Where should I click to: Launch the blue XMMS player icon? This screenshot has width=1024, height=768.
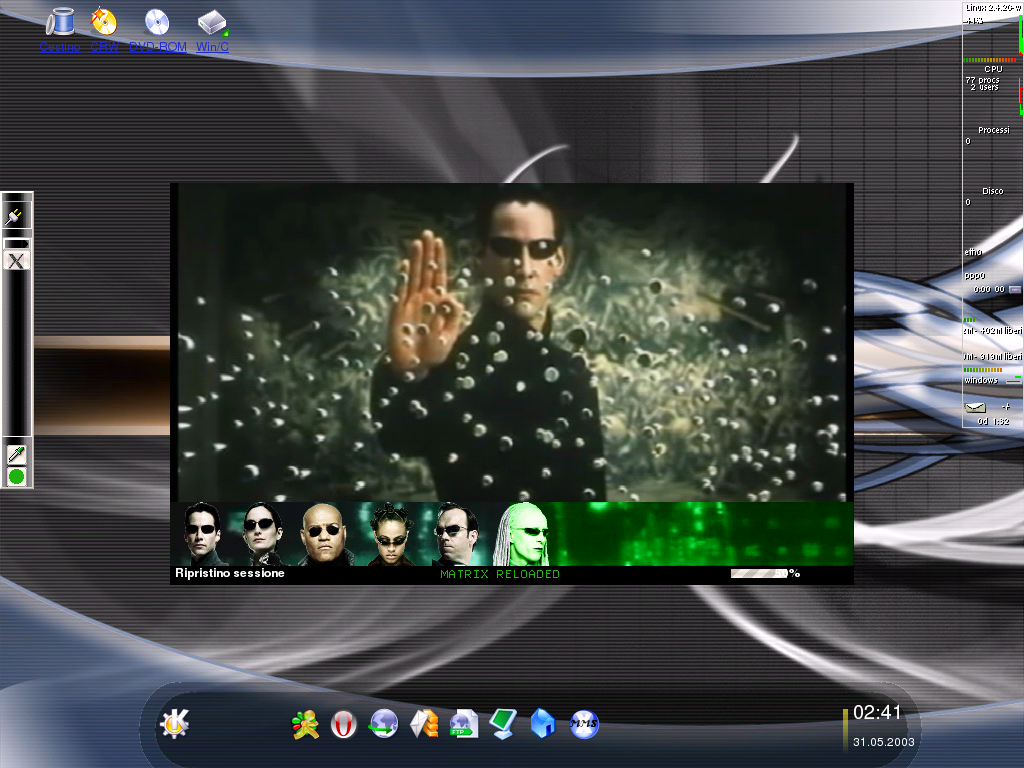[x=584, y=724]
